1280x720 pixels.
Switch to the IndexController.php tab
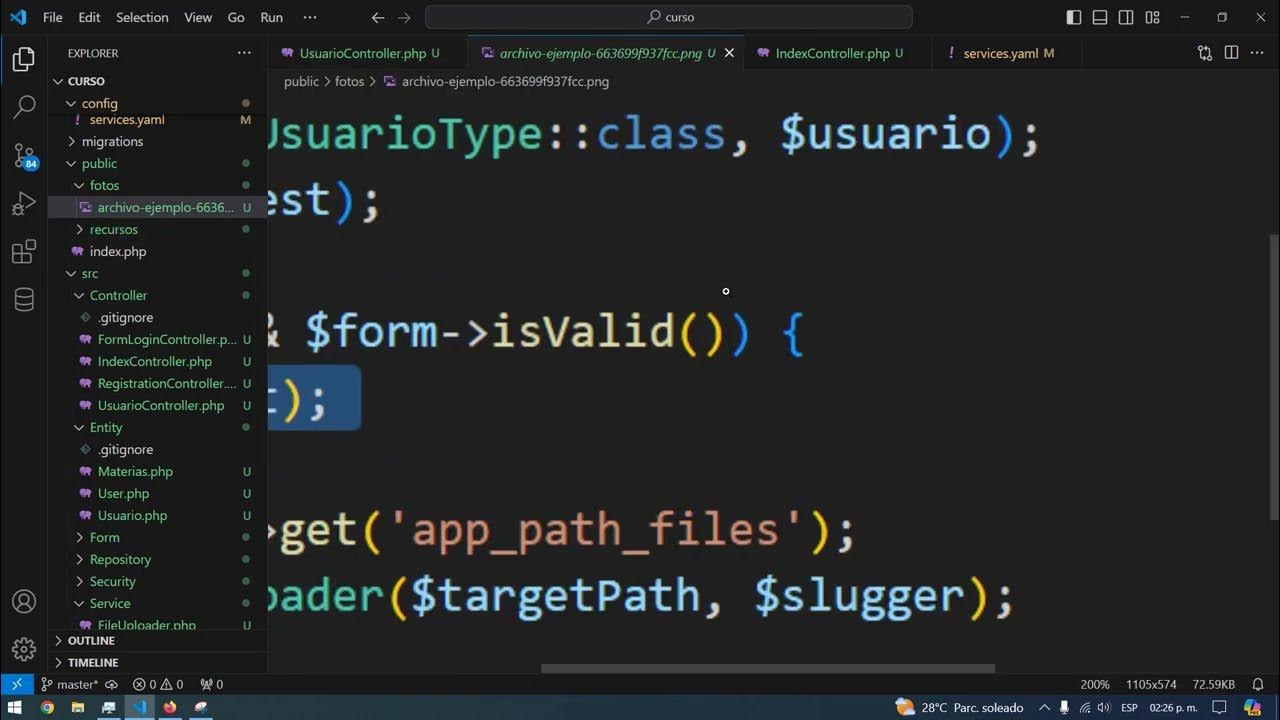pyautogui.click(x=838, y=52)
